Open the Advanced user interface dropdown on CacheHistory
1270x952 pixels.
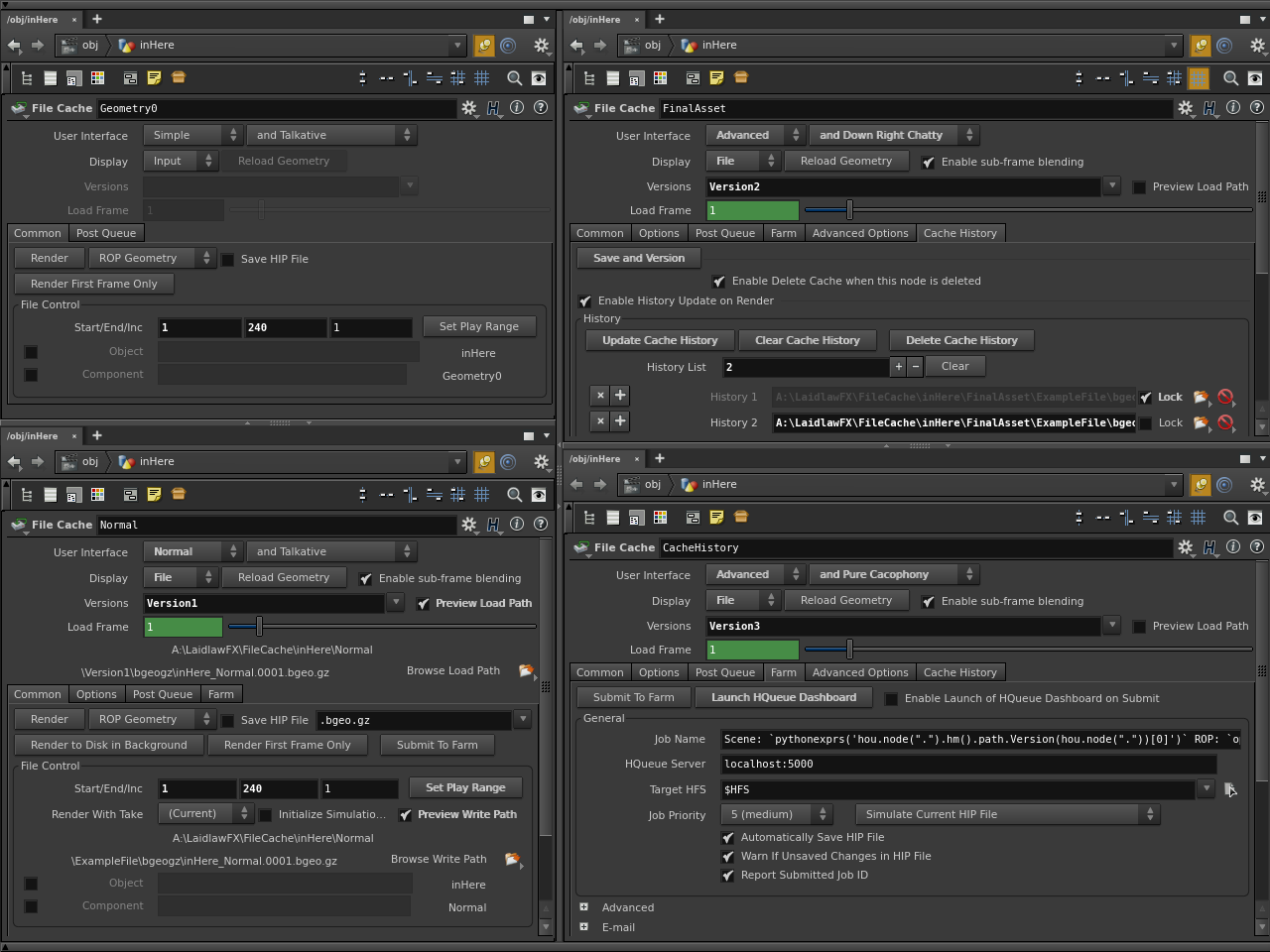point(755,573)
